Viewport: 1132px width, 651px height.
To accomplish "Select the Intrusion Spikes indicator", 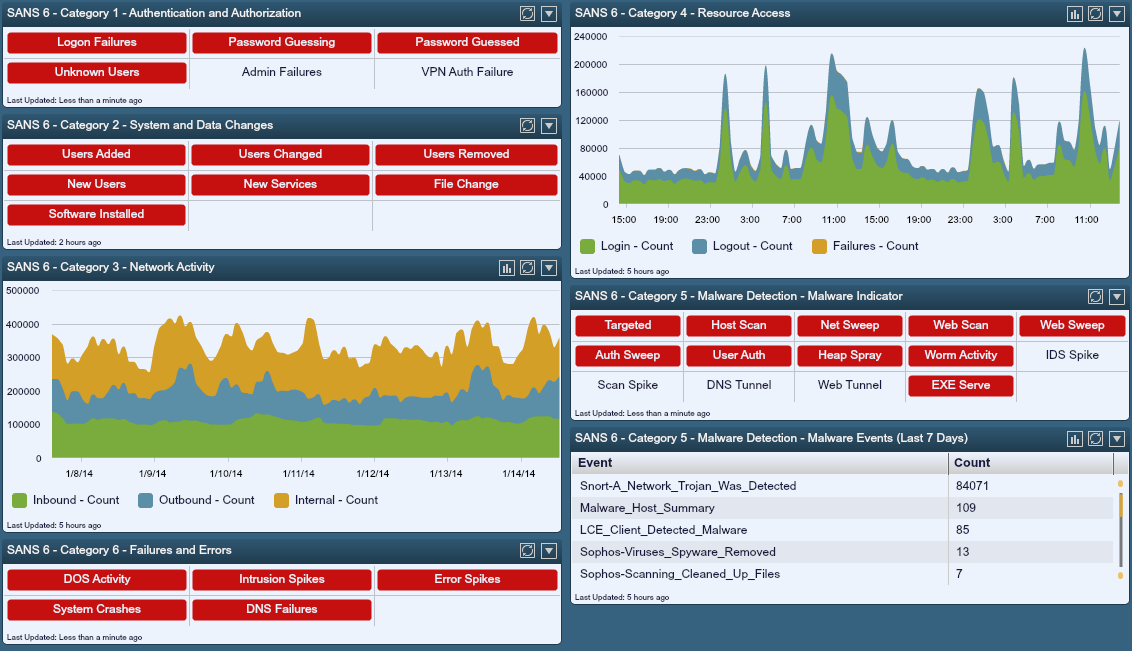I will tap(282, 580).
